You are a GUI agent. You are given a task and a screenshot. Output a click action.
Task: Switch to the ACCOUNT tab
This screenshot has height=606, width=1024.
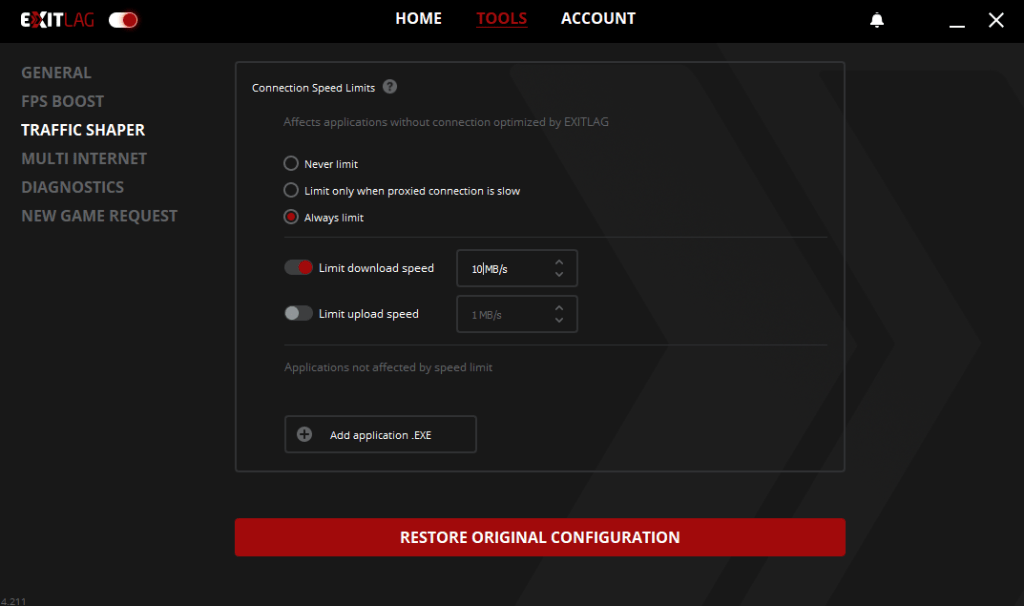[x=598, y=19]
